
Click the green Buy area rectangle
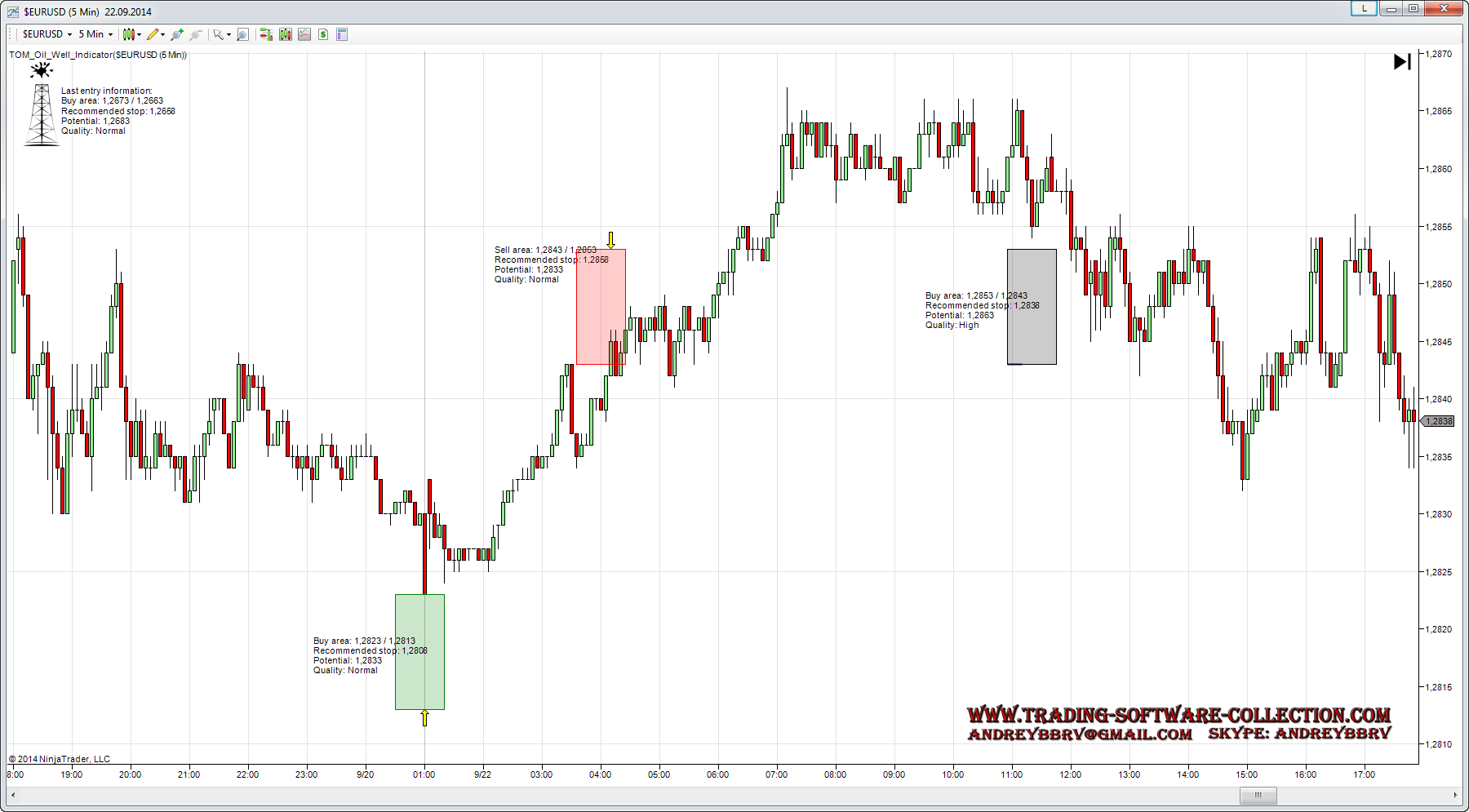419,651
